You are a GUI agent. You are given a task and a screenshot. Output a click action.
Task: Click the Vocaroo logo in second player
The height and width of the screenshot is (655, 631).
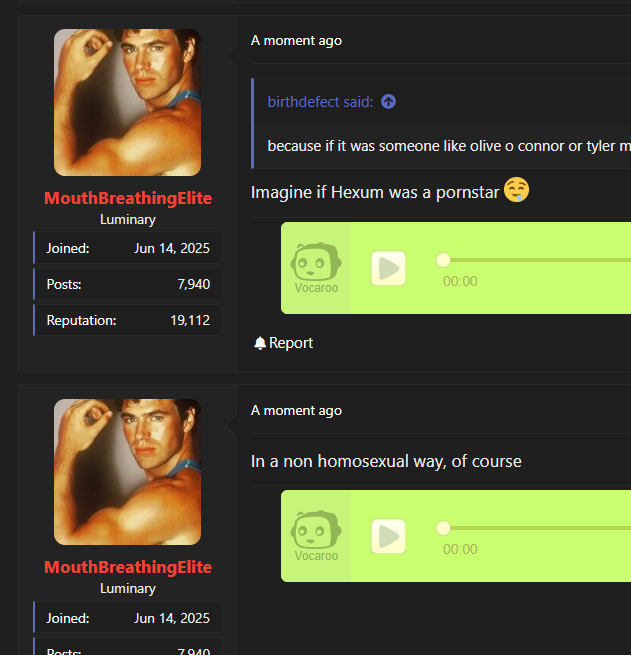point(316,536)
